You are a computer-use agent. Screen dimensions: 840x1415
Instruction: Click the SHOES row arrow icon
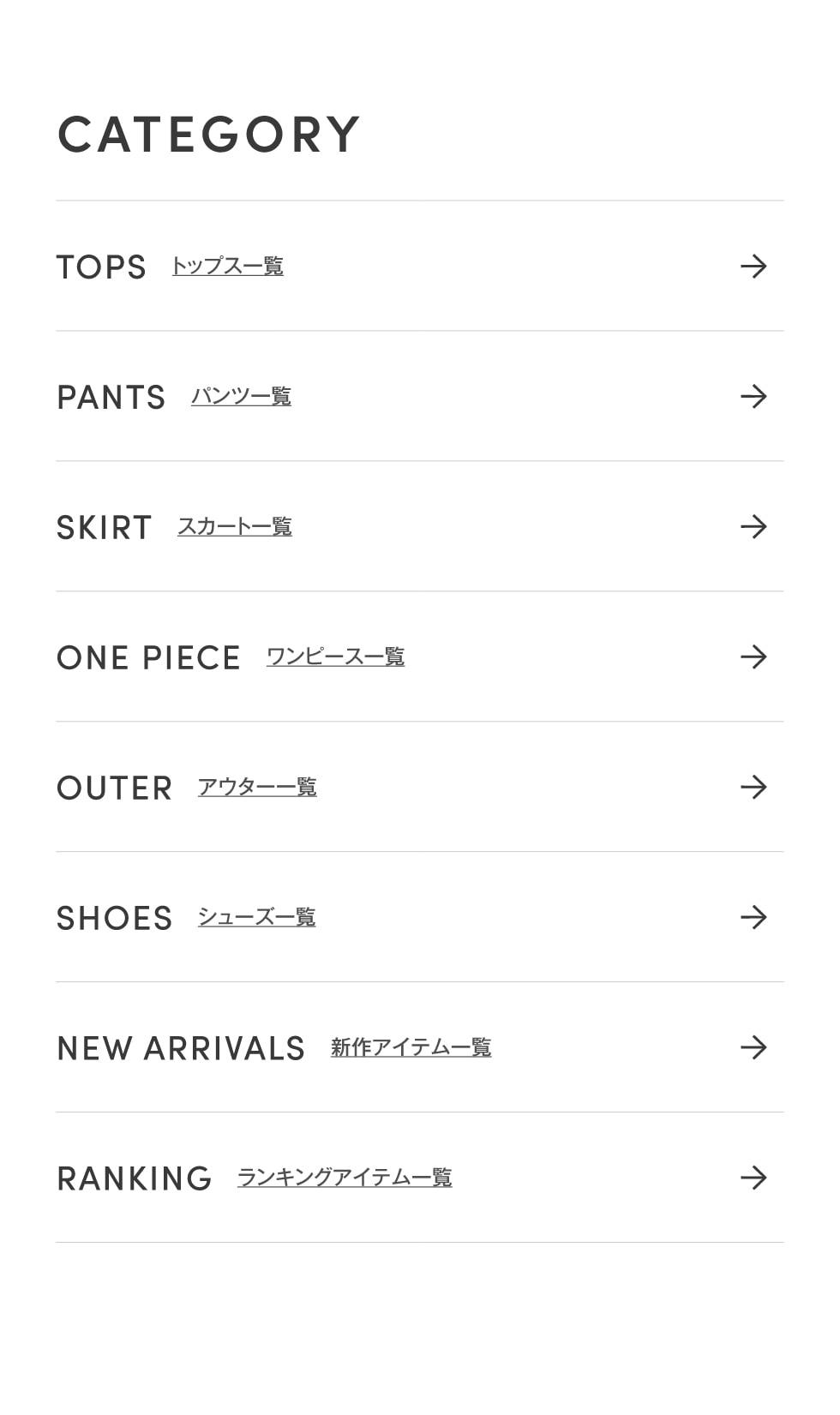pyautogui.click(x=753, y=918)
